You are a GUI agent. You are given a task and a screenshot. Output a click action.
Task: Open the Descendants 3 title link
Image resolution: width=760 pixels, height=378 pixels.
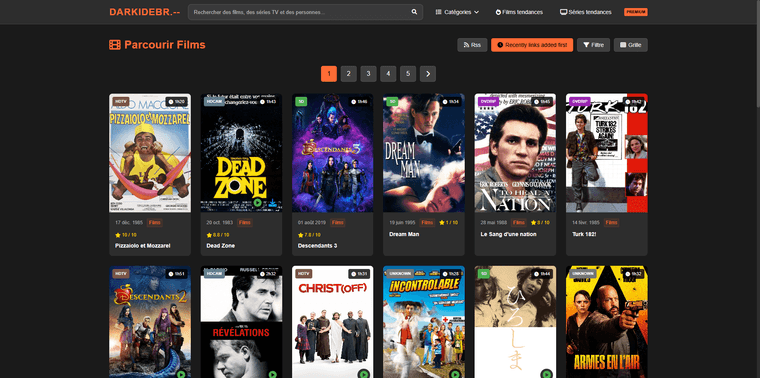click(317, 246)
